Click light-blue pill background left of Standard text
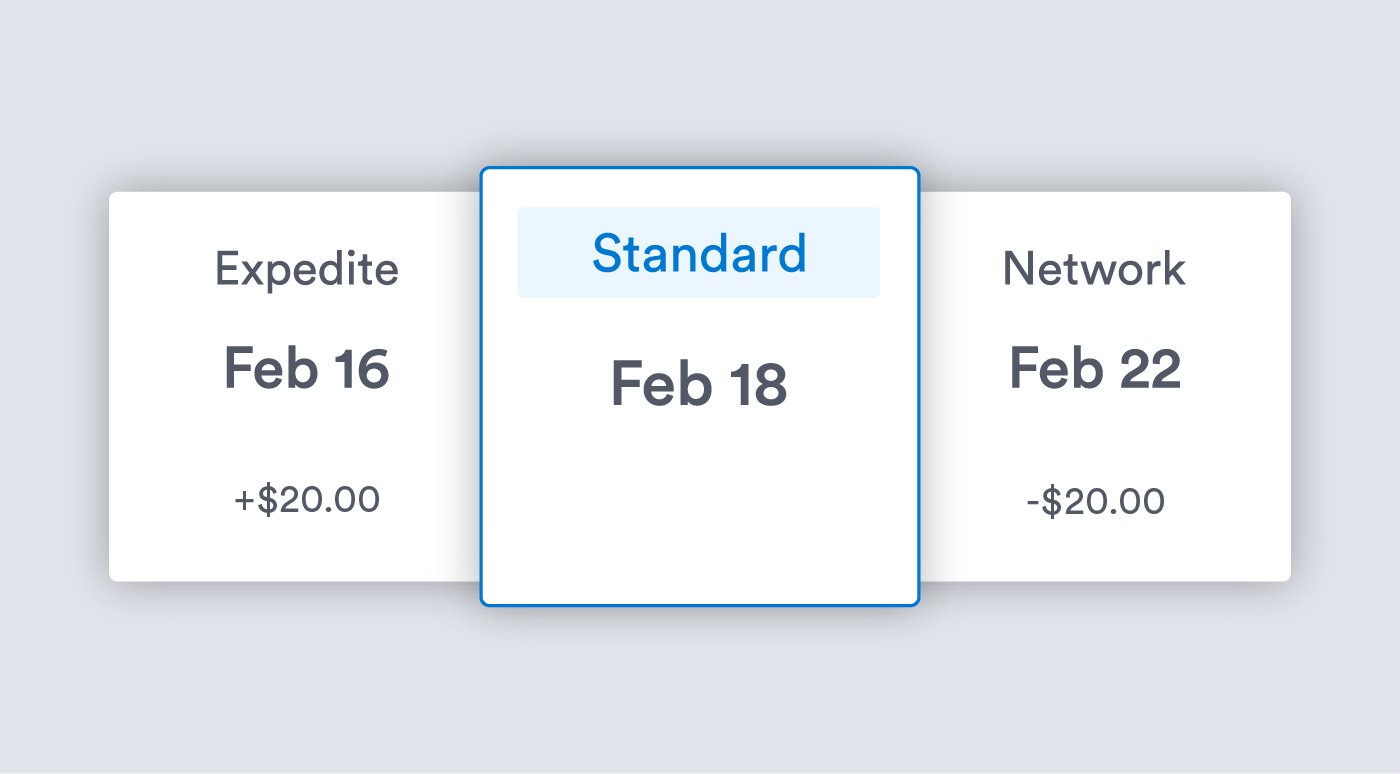The height and width of the screenshot is (774, 1400). pos(552,253)
